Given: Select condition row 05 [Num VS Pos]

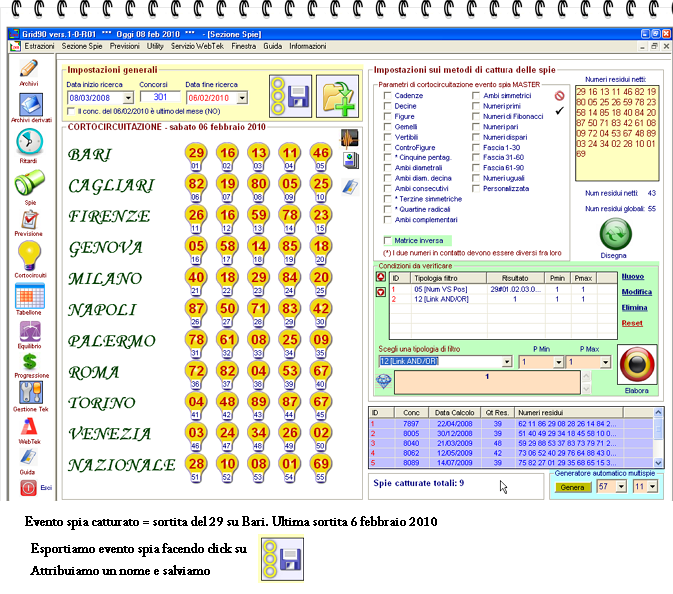Looking at the screenshot, I should tap(503, 290).
